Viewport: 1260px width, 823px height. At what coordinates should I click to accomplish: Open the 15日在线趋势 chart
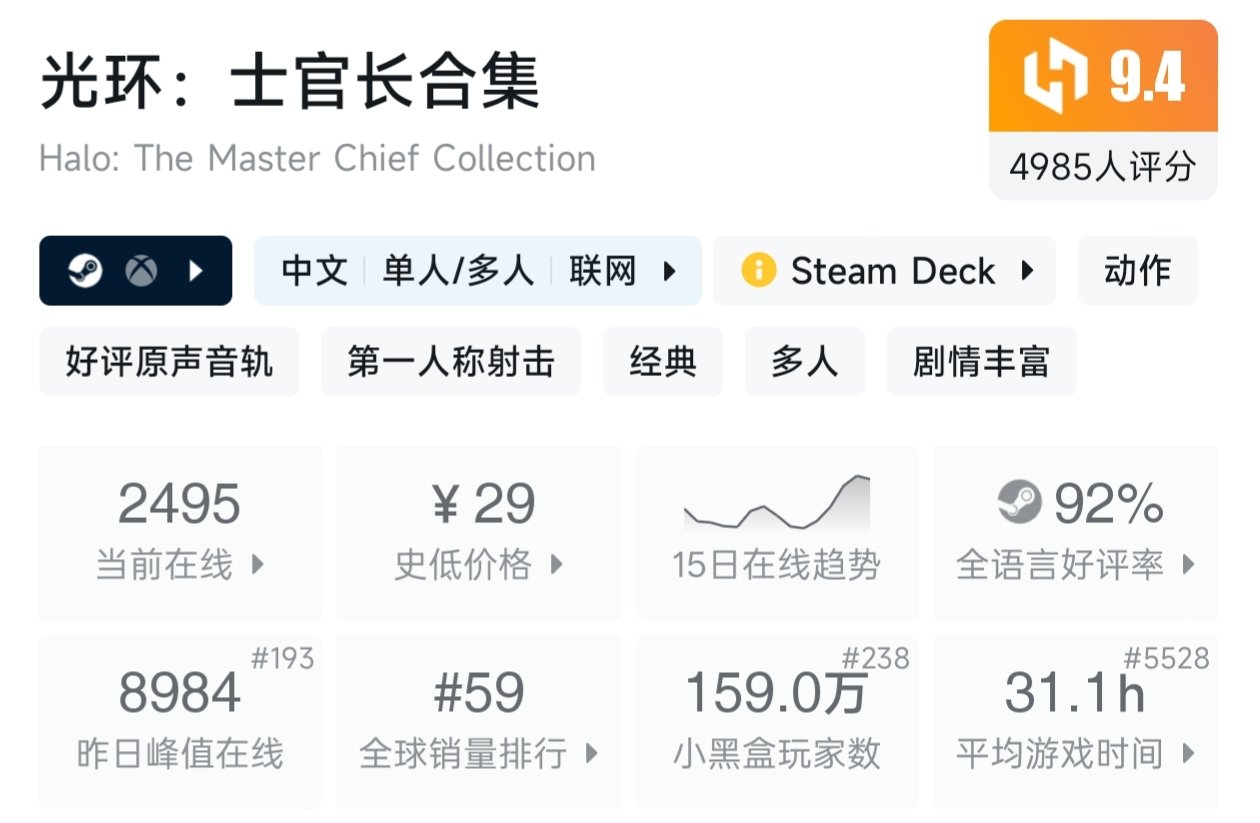point(776,532)
